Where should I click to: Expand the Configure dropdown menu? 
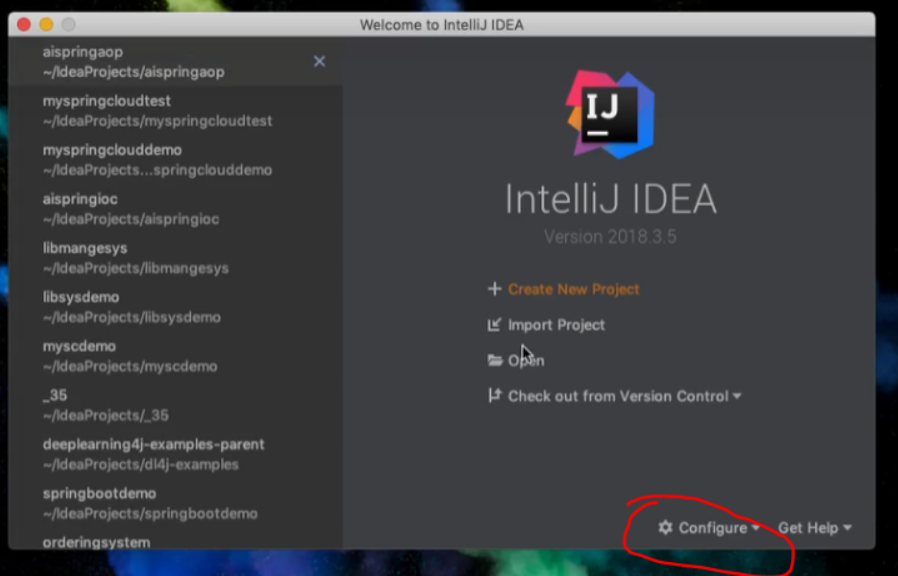719,528
